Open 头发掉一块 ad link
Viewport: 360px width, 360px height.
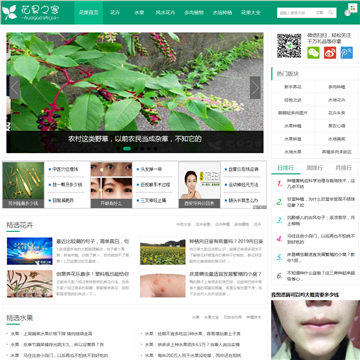(151, 169)
